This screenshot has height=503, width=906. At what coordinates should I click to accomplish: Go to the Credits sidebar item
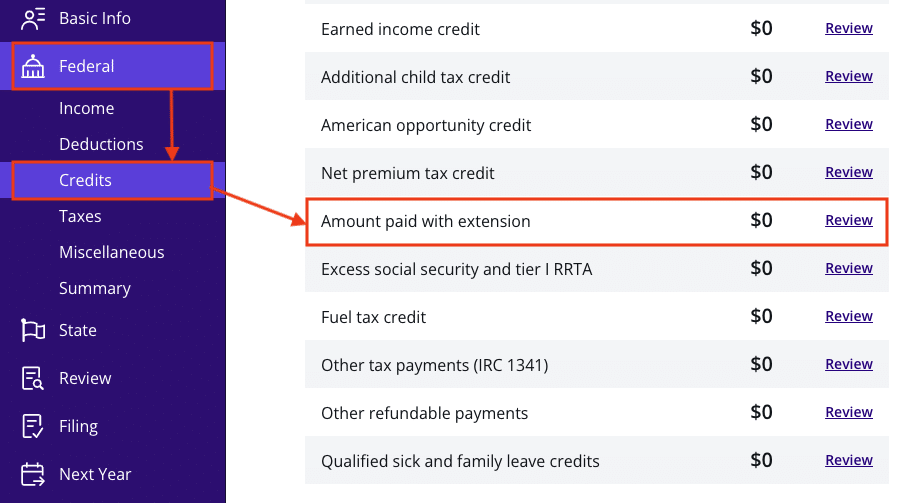[x=85, y=180]
